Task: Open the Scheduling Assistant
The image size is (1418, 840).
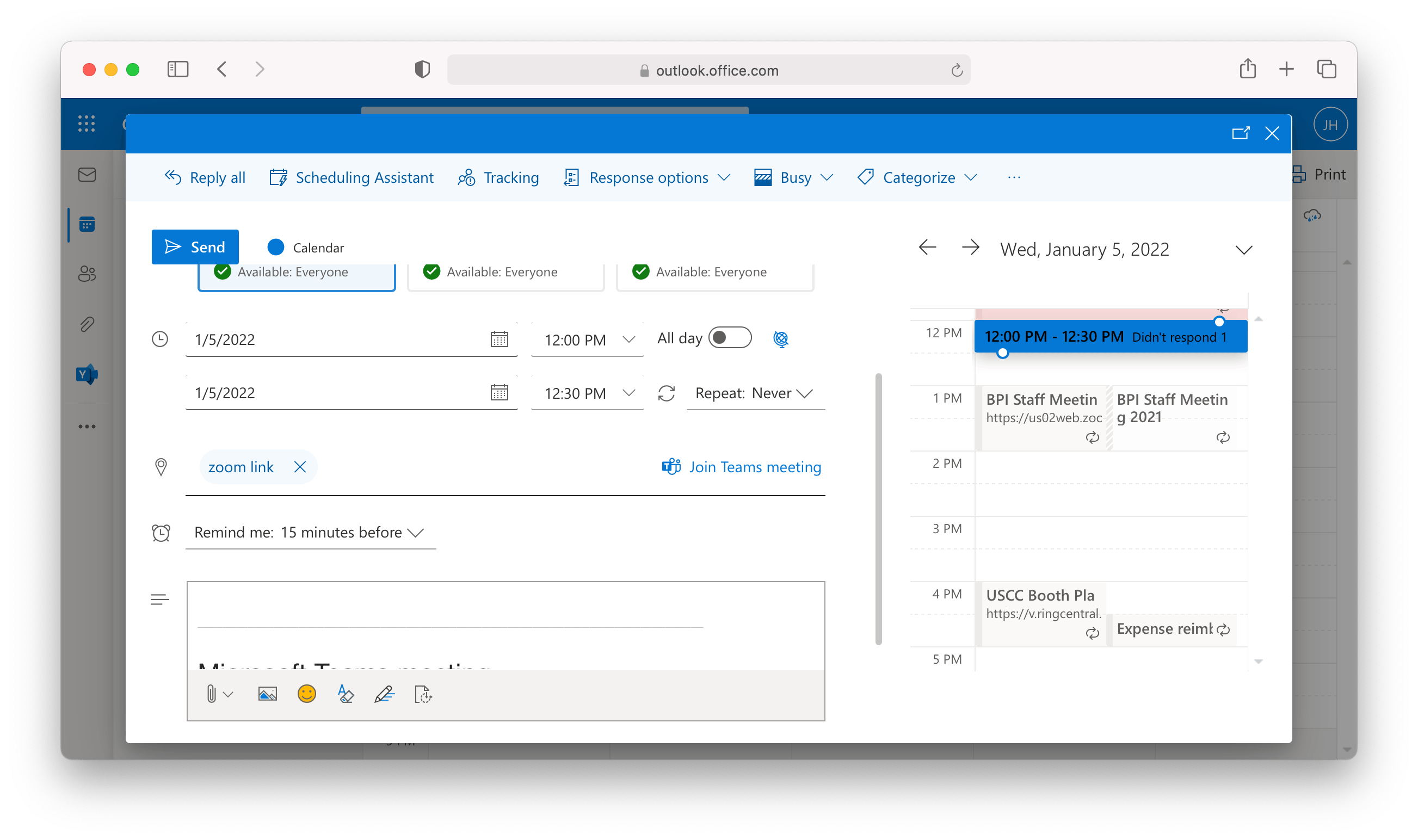Action: pyautogui.click(x=352, y=178)
